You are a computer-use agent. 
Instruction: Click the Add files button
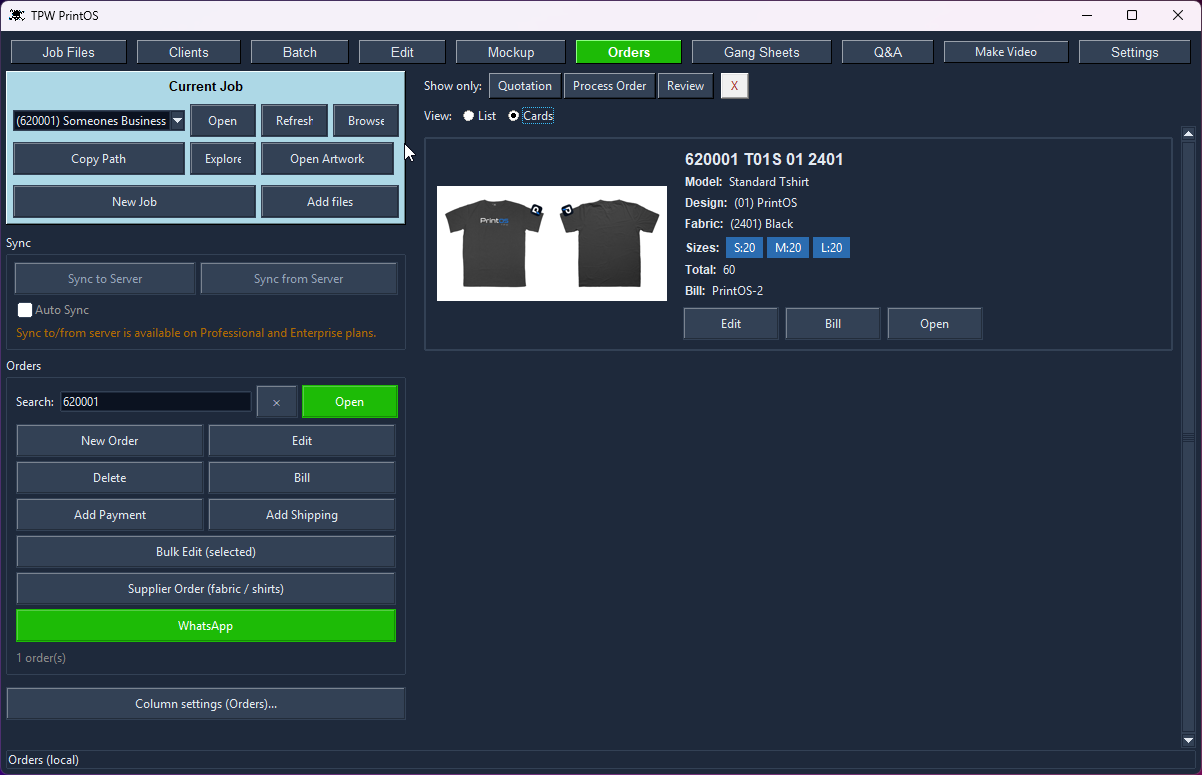[x=330, y=202]
